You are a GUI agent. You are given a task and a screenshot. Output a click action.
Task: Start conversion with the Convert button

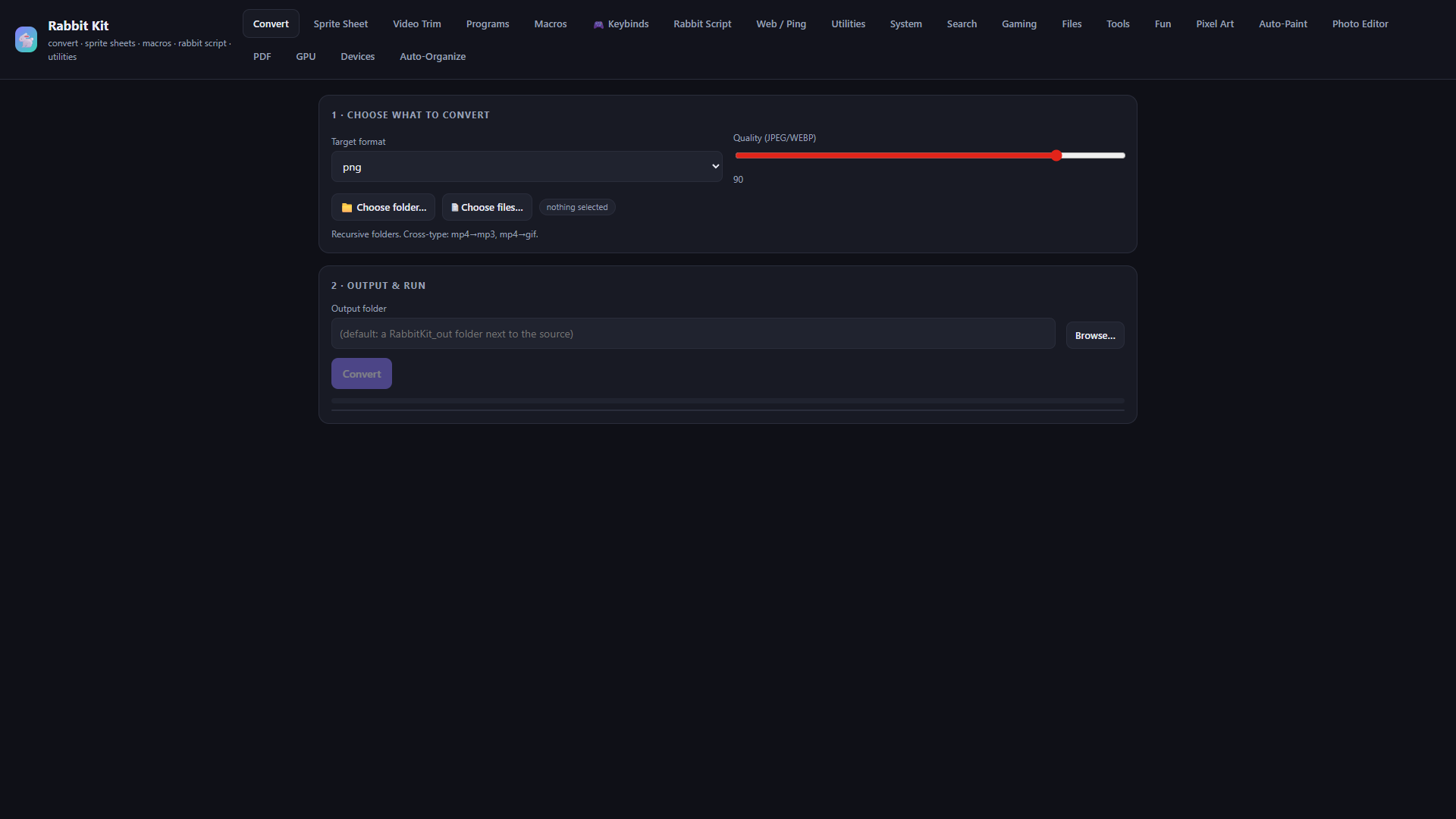(362, 374)
